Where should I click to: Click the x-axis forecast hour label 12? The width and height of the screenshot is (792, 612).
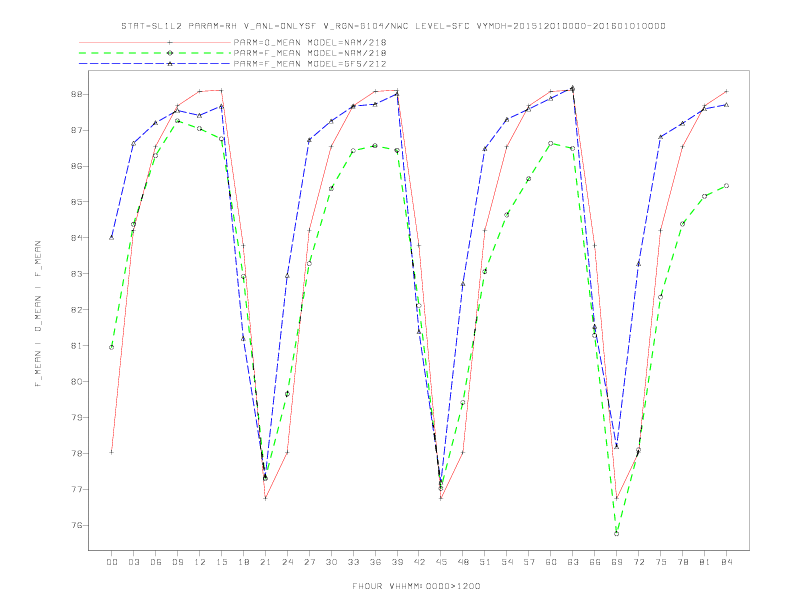(200, 562)
